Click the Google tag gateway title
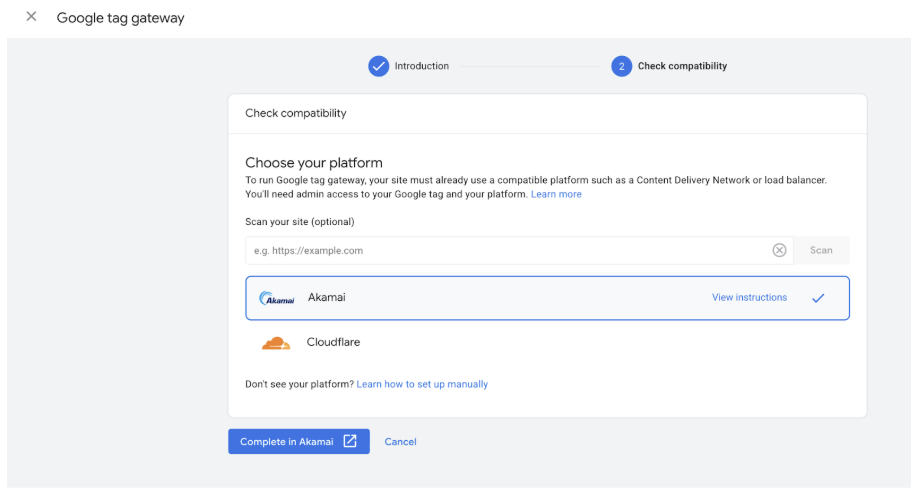The height and width of the screenshot is (488, 912). 120,18
